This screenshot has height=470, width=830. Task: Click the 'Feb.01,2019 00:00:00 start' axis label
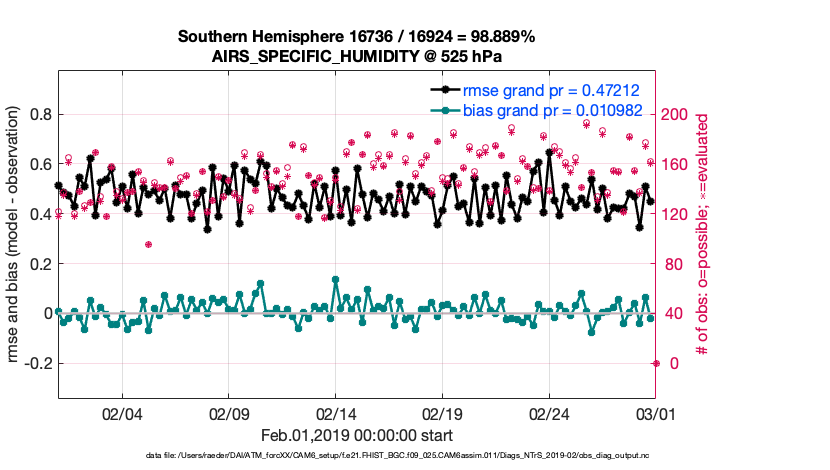(x=356, y=436)
